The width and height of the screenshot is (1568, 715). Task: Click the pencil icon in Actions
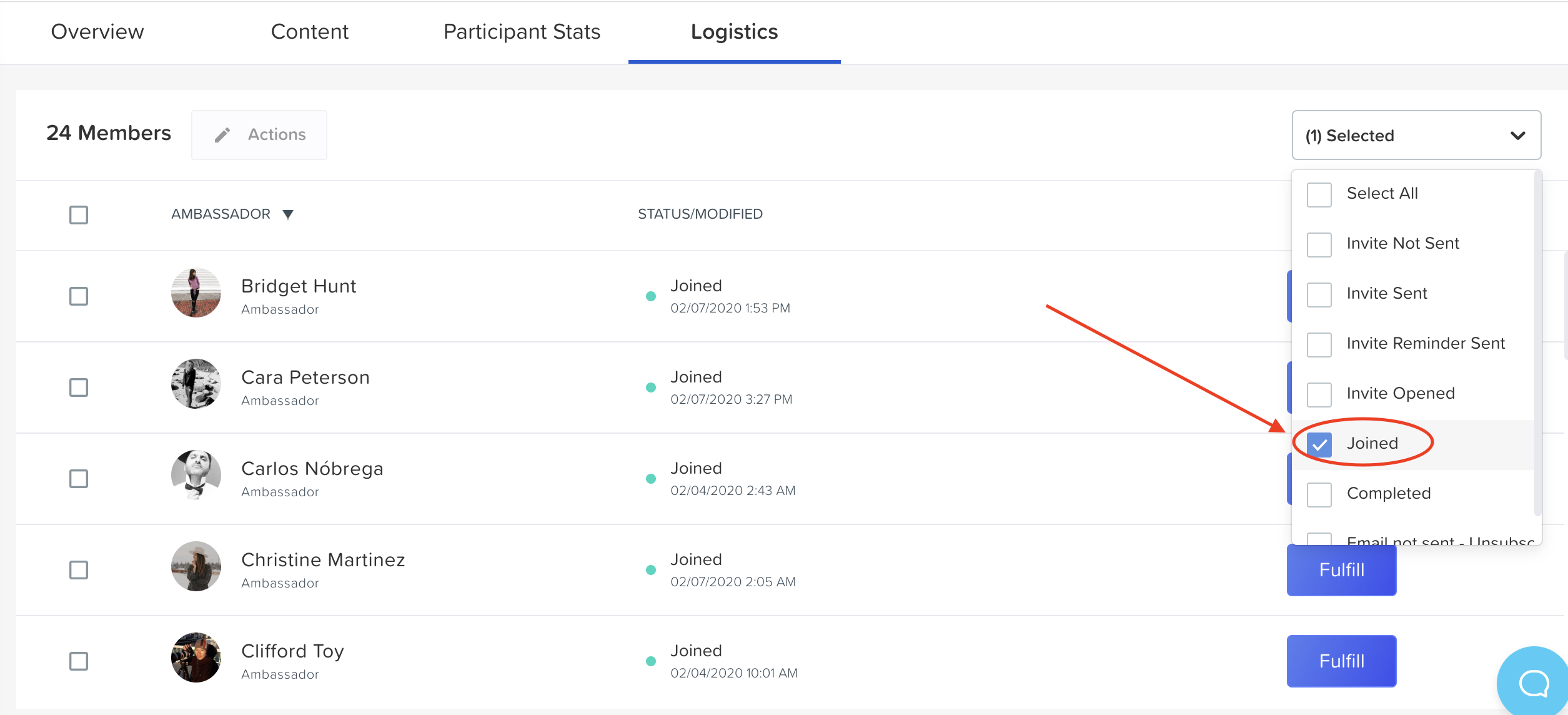222,135
